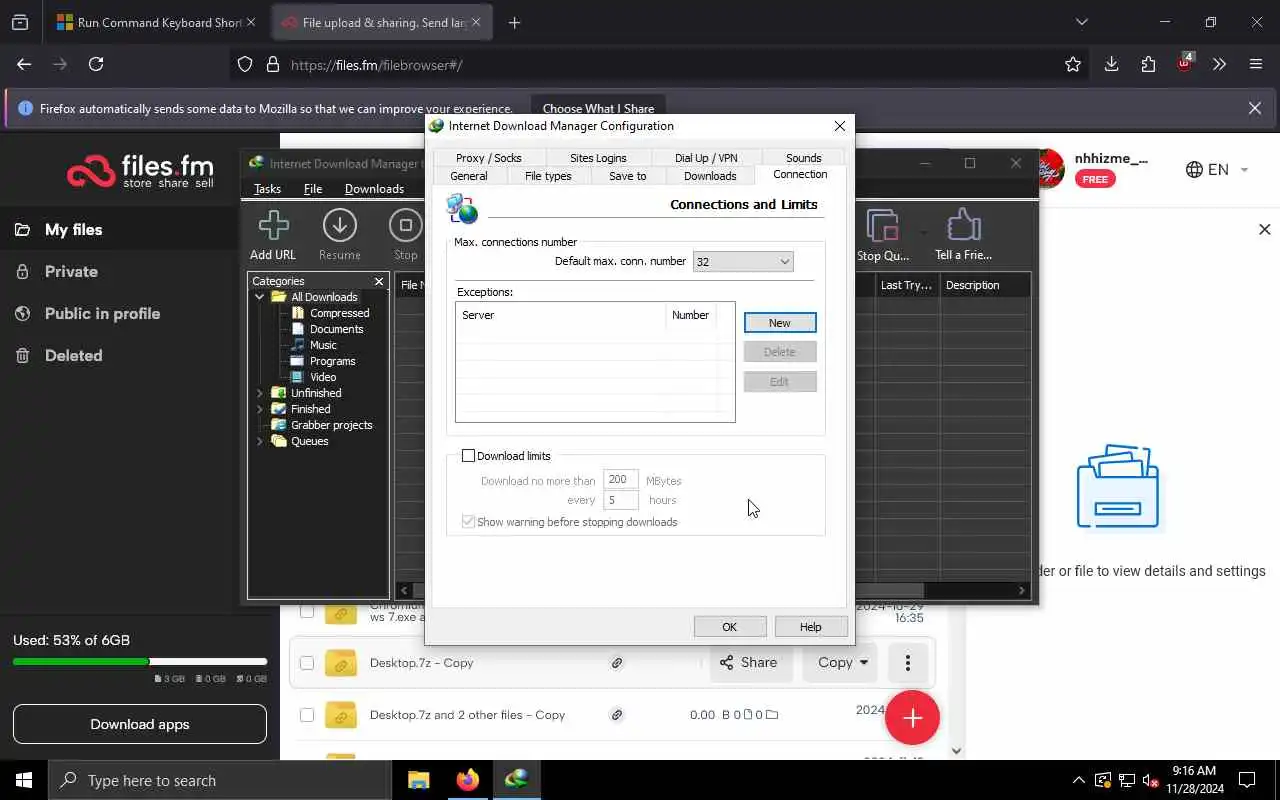Open the Copy dropdown for Desktop.7z - Copy
The image size is (1280, 800).
click(842, 662)
